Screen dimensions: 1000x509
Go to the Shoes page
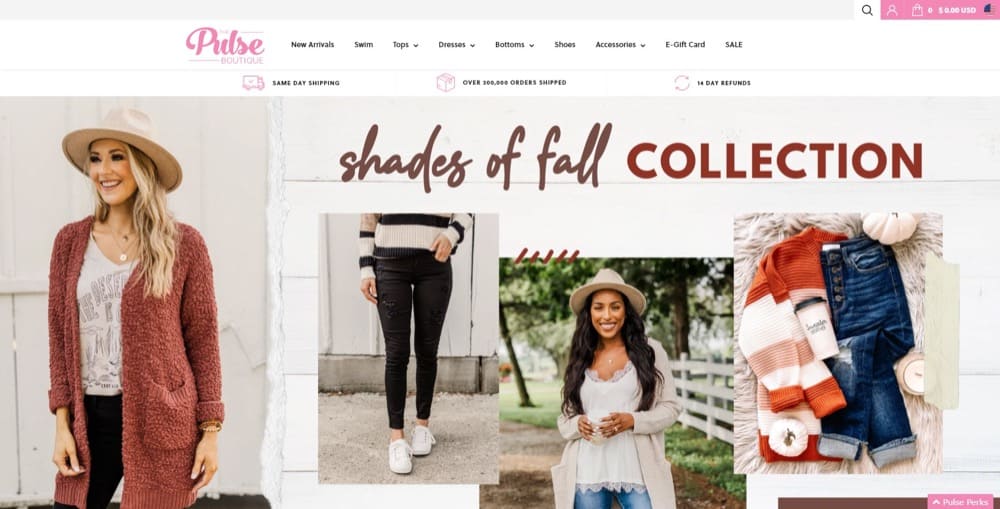coord(564,45)
